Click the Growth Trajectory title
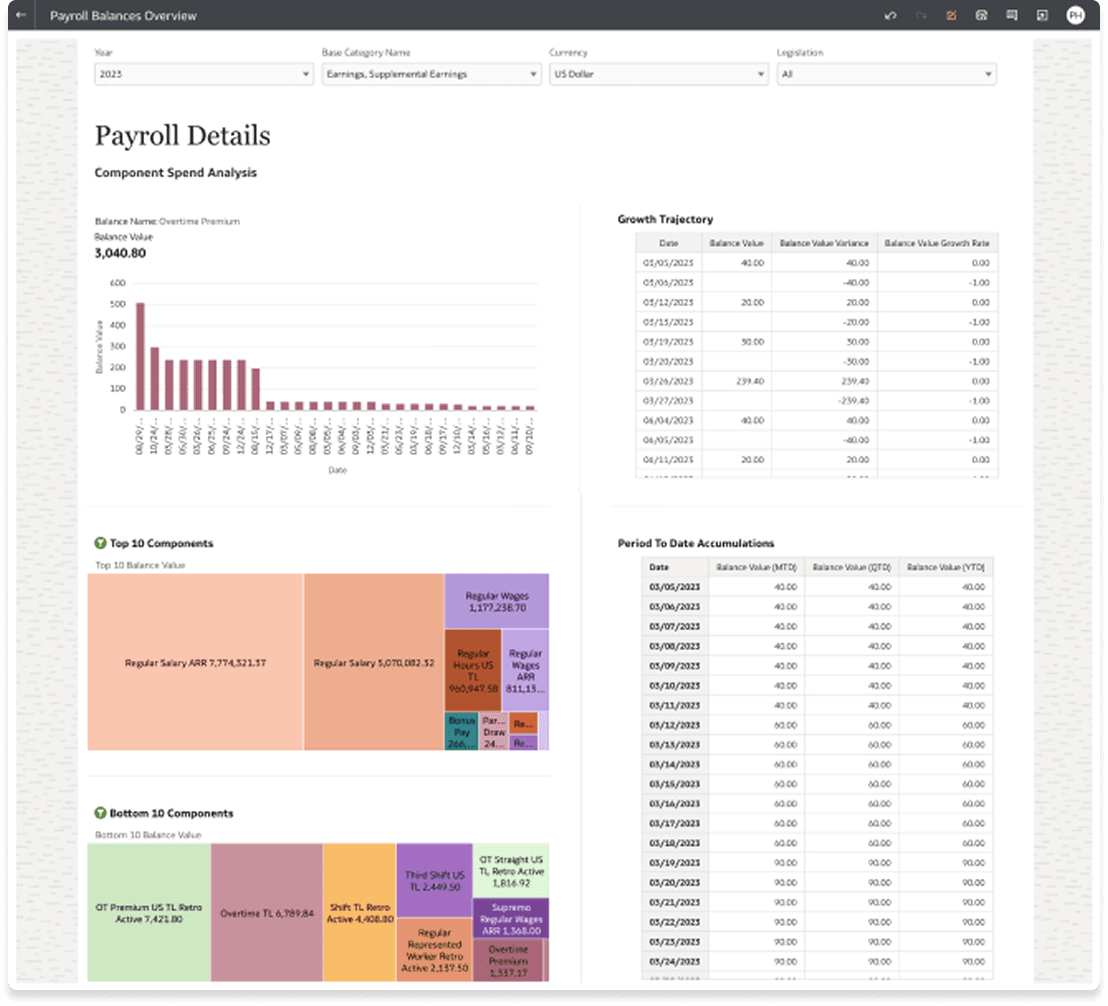The height and width of the screenshot is (1006, 1108). (x=665, y=219)
